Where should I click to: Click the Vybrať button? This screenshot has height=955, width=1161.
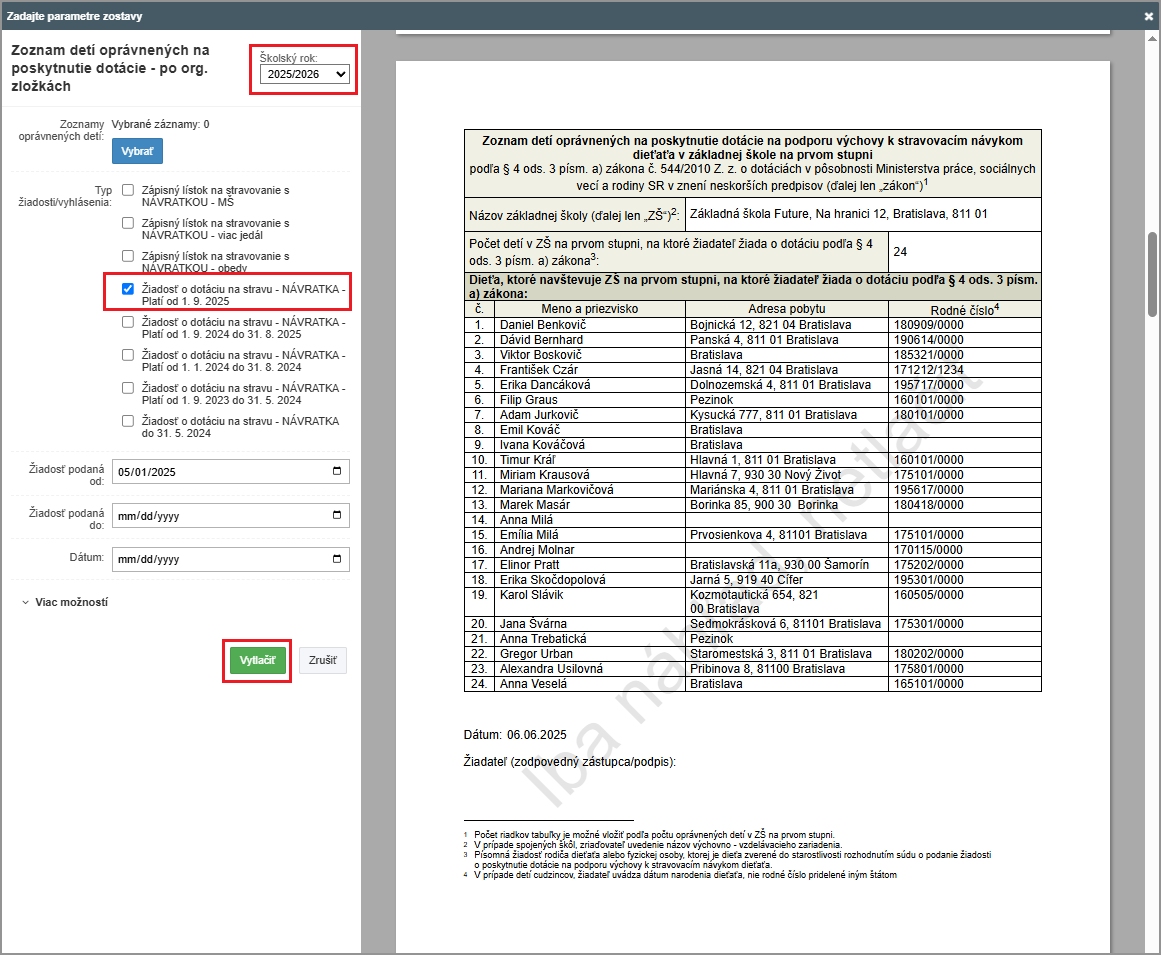[x=137, y=151]
